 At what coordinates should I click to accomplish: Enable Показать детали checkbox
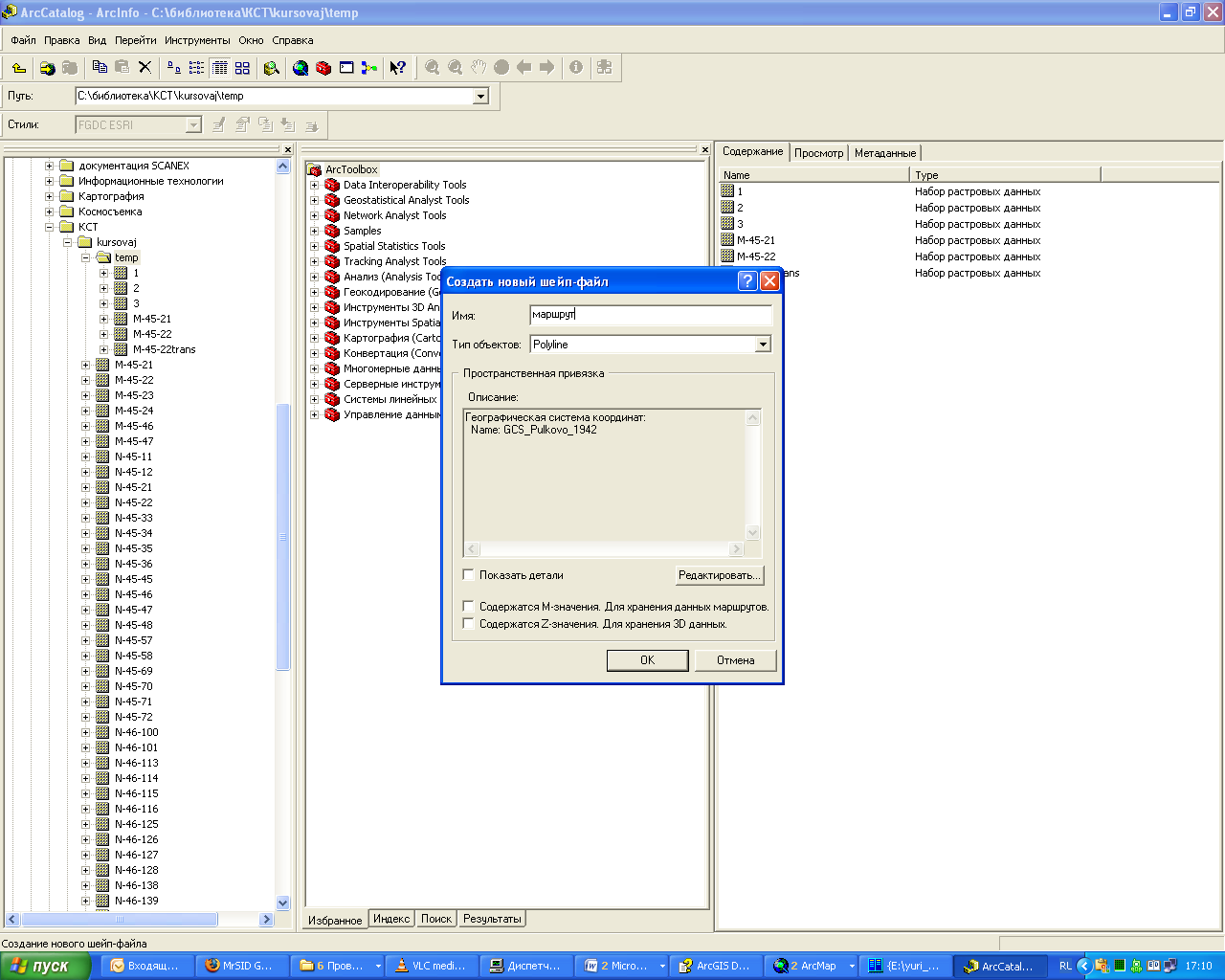468,575
